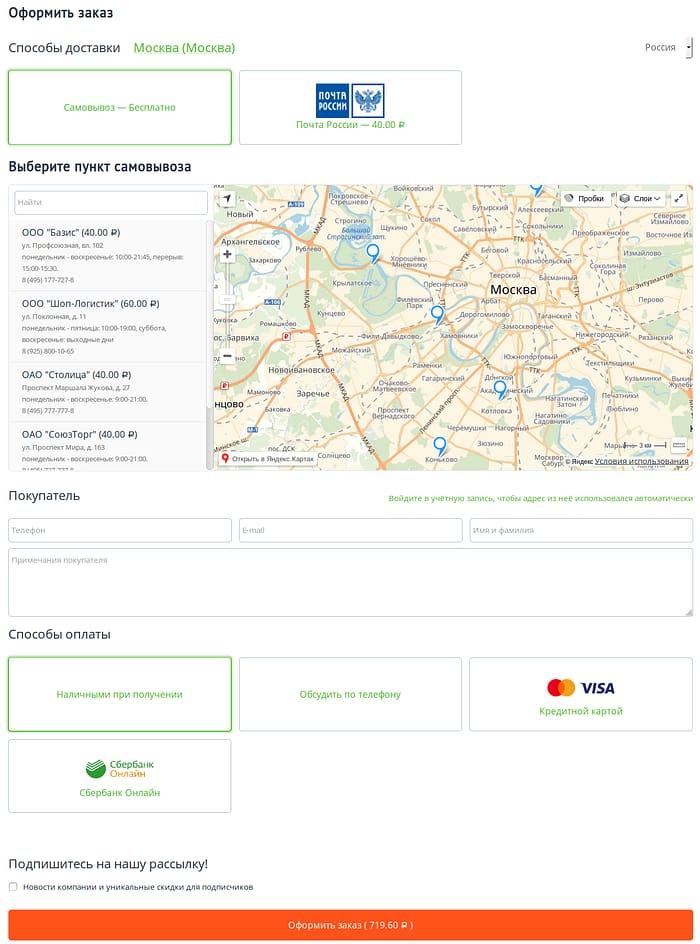Open the Россия country dropdown
Screen dimensions: 700x944
pyautogui.click(x=666, y=47)
